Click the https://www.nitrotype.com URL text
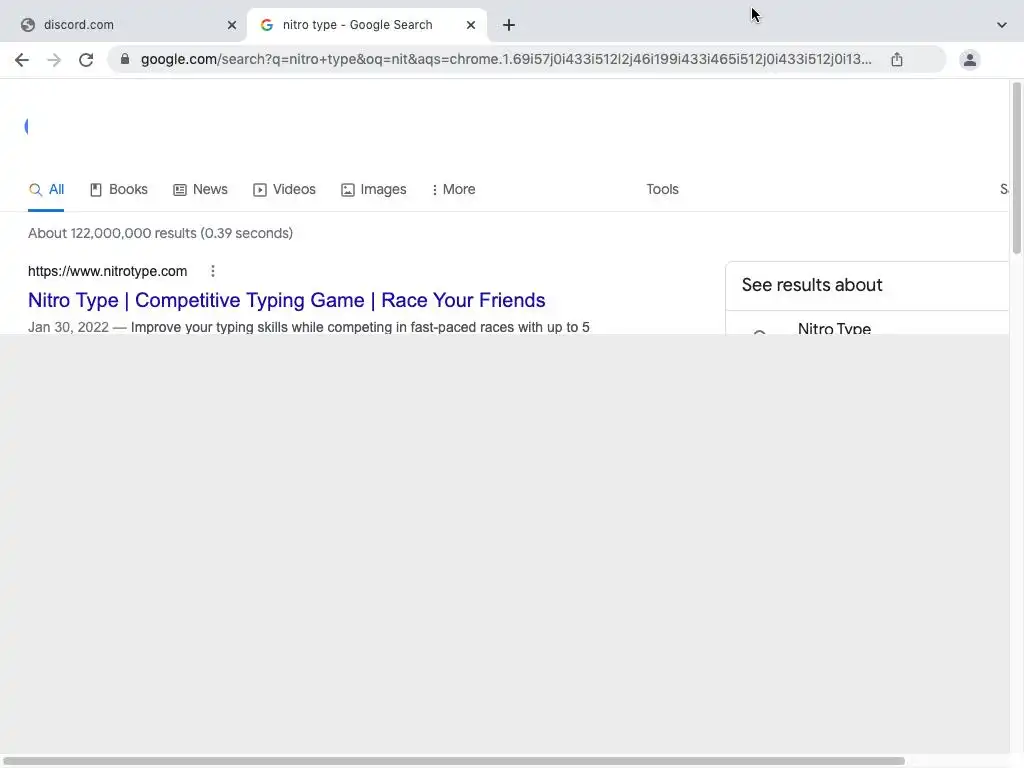Viewport: 1024px width, 768px height. click(108, 271)
